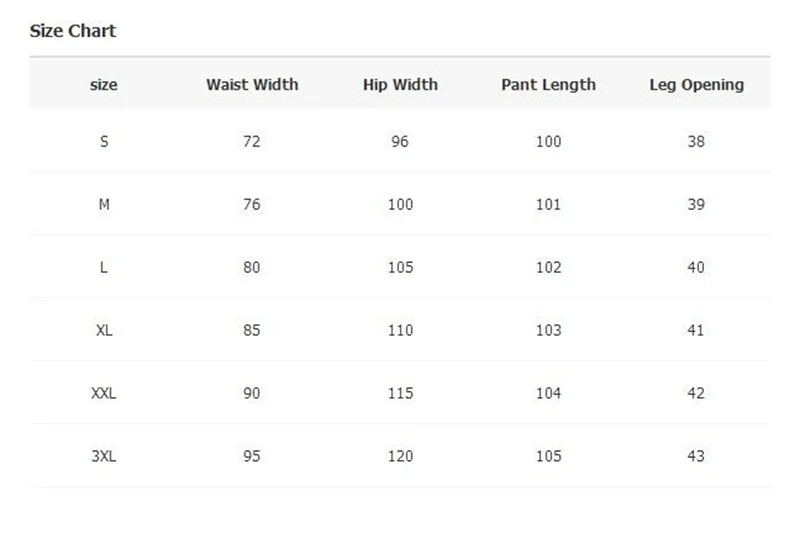Click leg opening value 38
This screenshot has height=533, width=800.
696,141
